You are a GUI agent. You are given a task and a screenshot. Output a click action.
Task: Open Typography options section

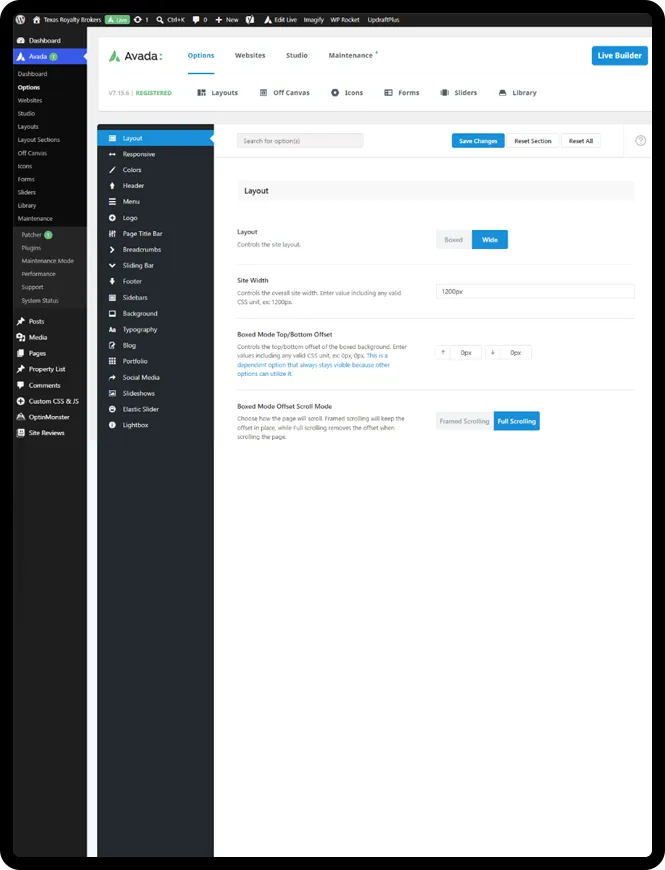tap(155, 330)
